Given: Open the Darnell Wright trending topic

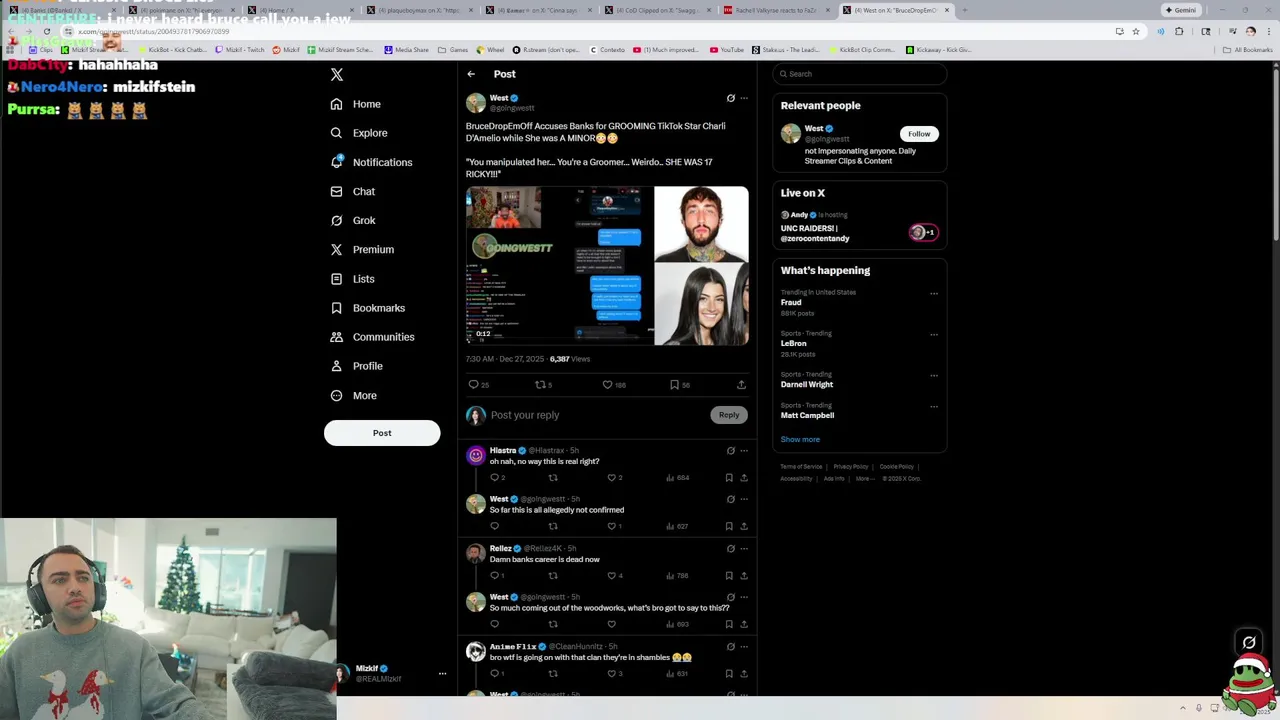Looking at the screenshot, I should click(x=807, y=384).
